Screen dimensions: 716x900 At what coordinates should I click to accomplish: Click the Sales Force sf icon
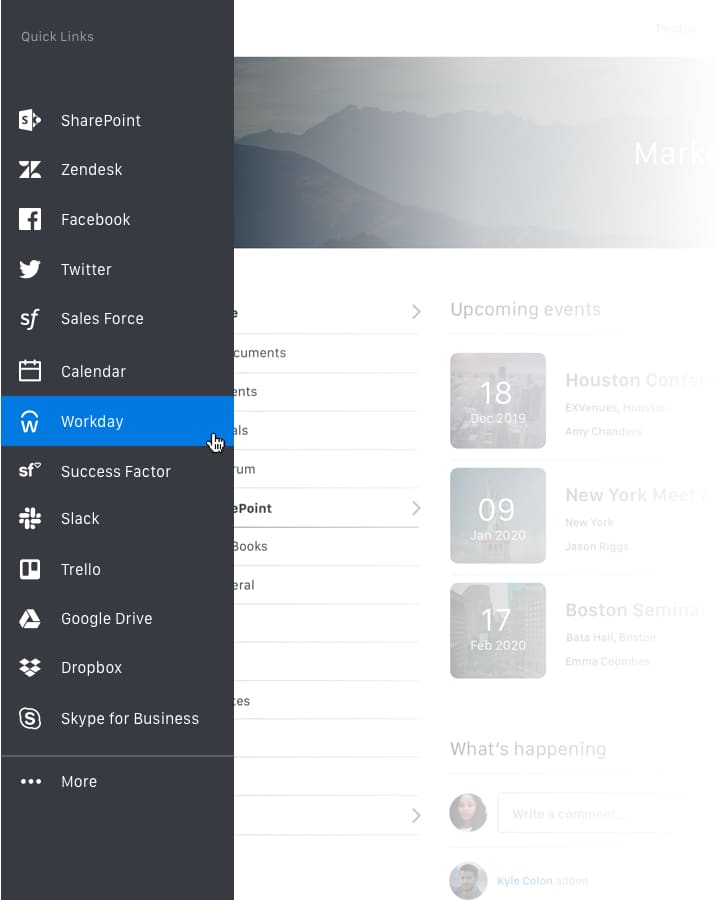[x=30, y=319]
